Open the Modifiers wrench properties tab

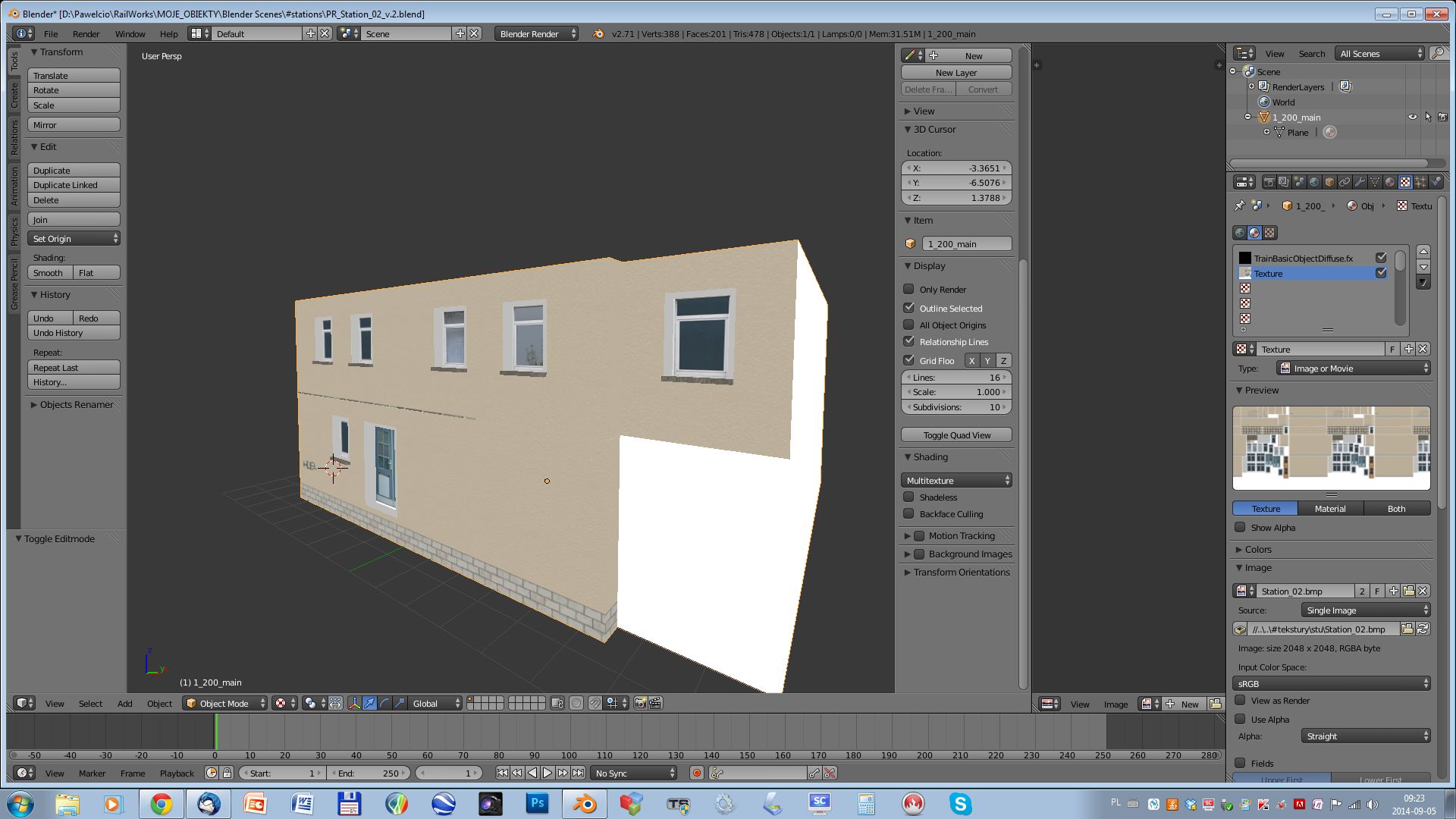click(1360, 182)
